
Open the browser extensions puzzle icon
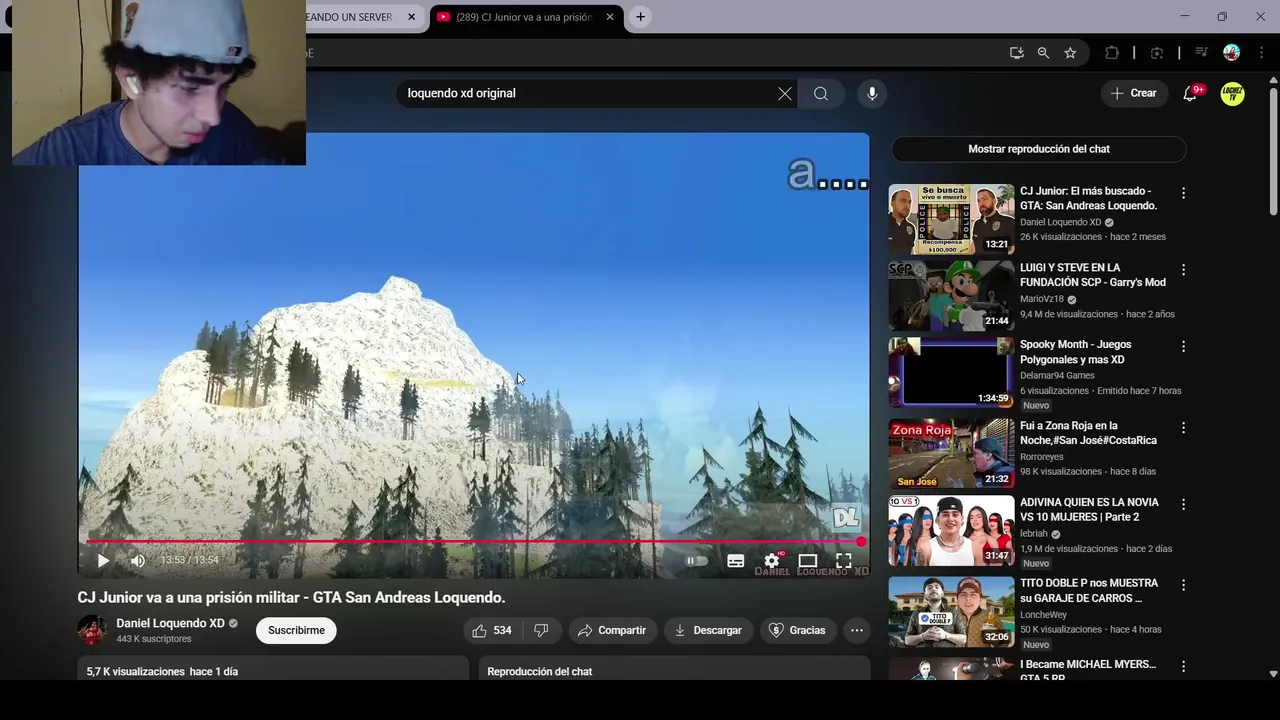1112,53
